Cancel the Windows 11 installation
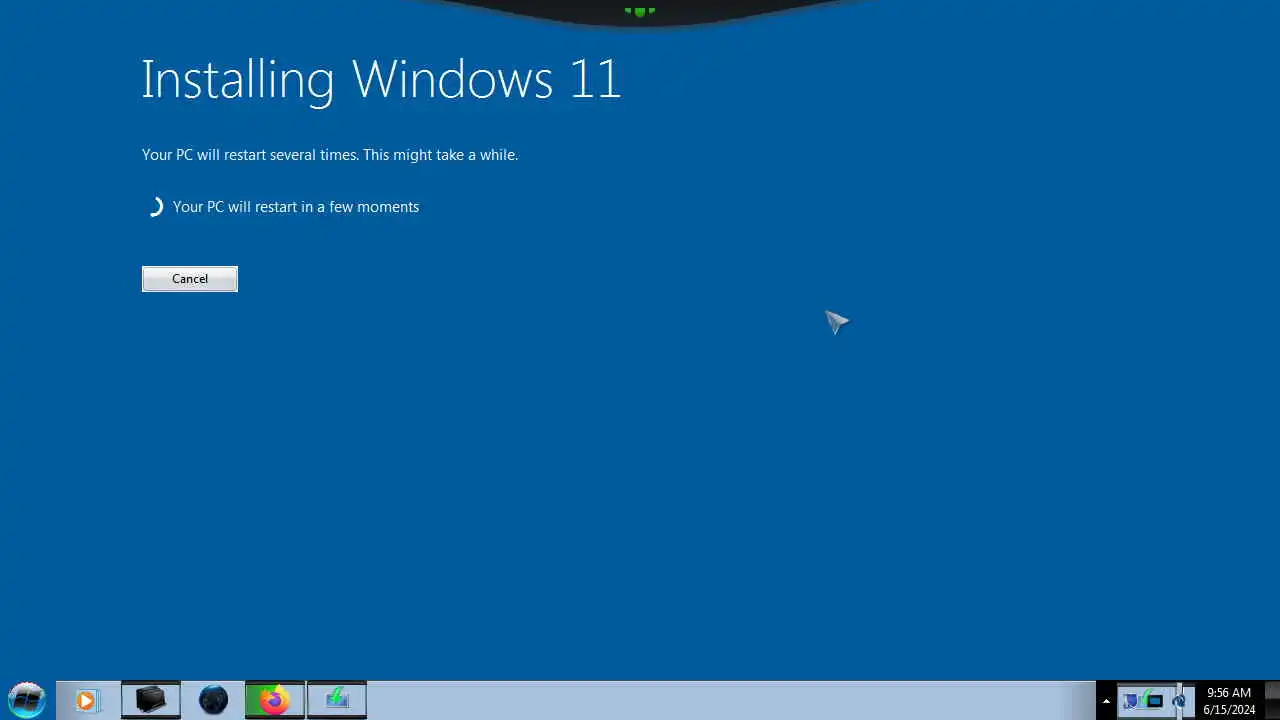 point(190,279)
